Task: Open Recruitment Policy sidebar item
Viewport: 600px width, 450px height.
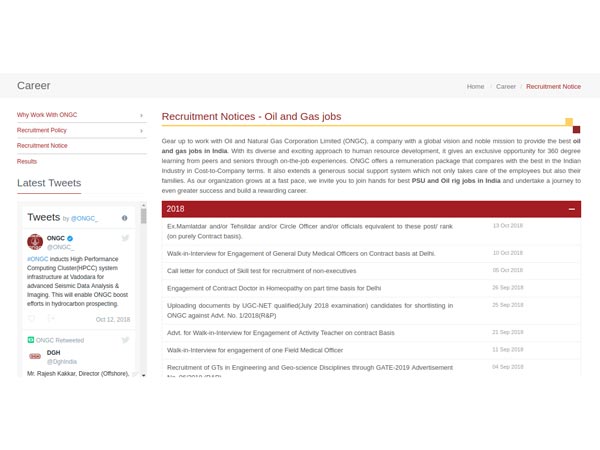Action: point(42,130)
